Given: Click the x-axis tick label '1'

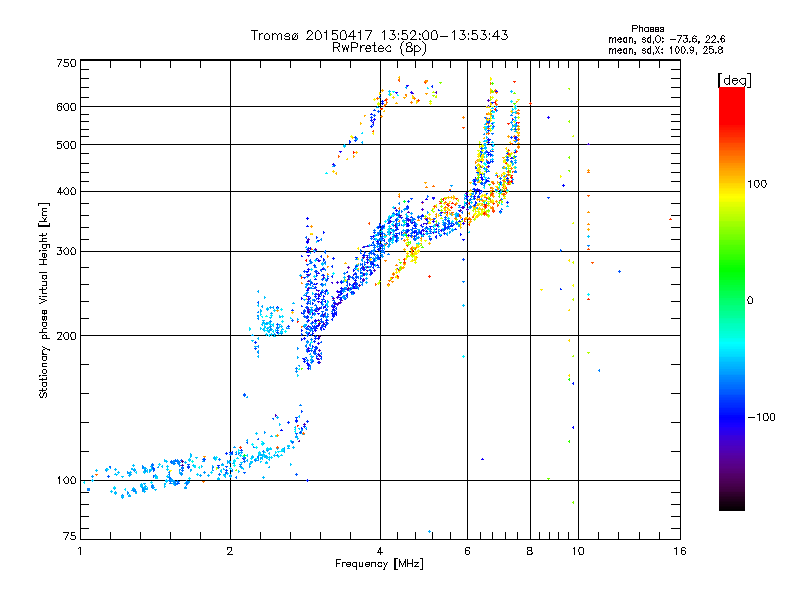Looking at the screenshot, I should (80, 551).
